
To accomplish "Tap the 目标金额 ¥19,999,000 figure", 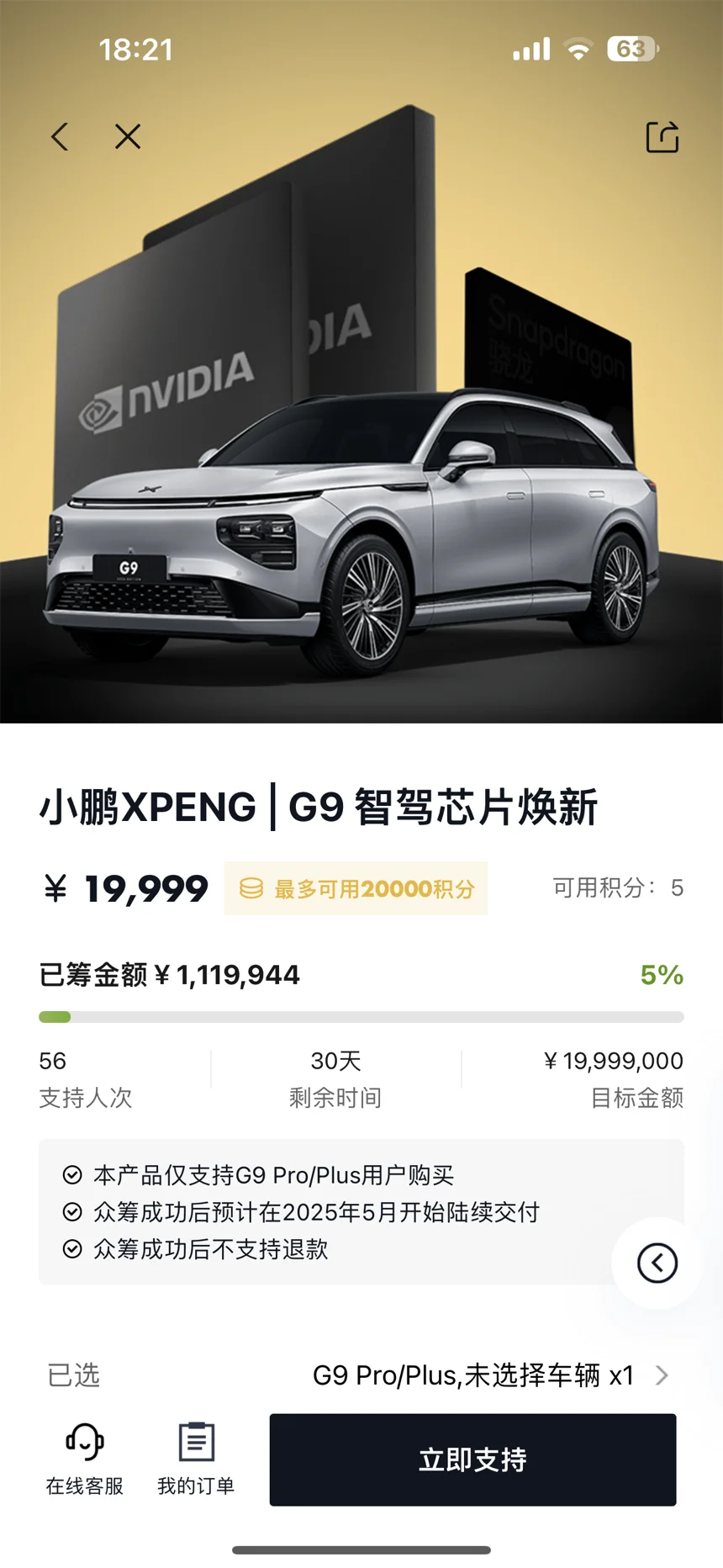I will [x=613, y=1061].
